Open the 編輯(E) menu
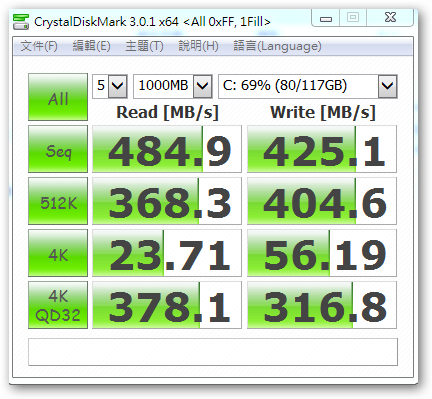 pyautogui.click(x=92, y=46)
